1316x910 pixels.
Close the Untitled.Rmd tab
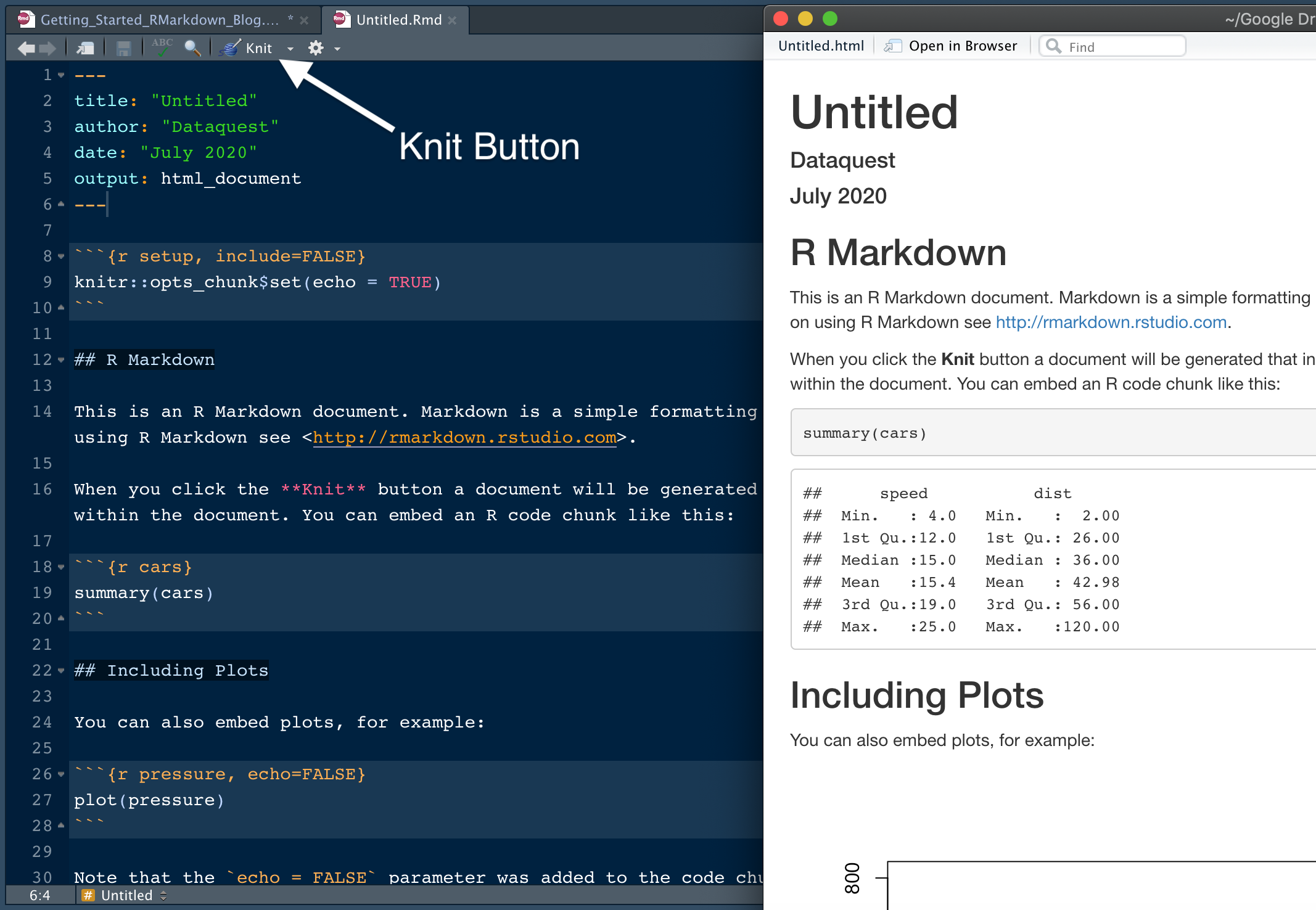click(x=453, y=20)
